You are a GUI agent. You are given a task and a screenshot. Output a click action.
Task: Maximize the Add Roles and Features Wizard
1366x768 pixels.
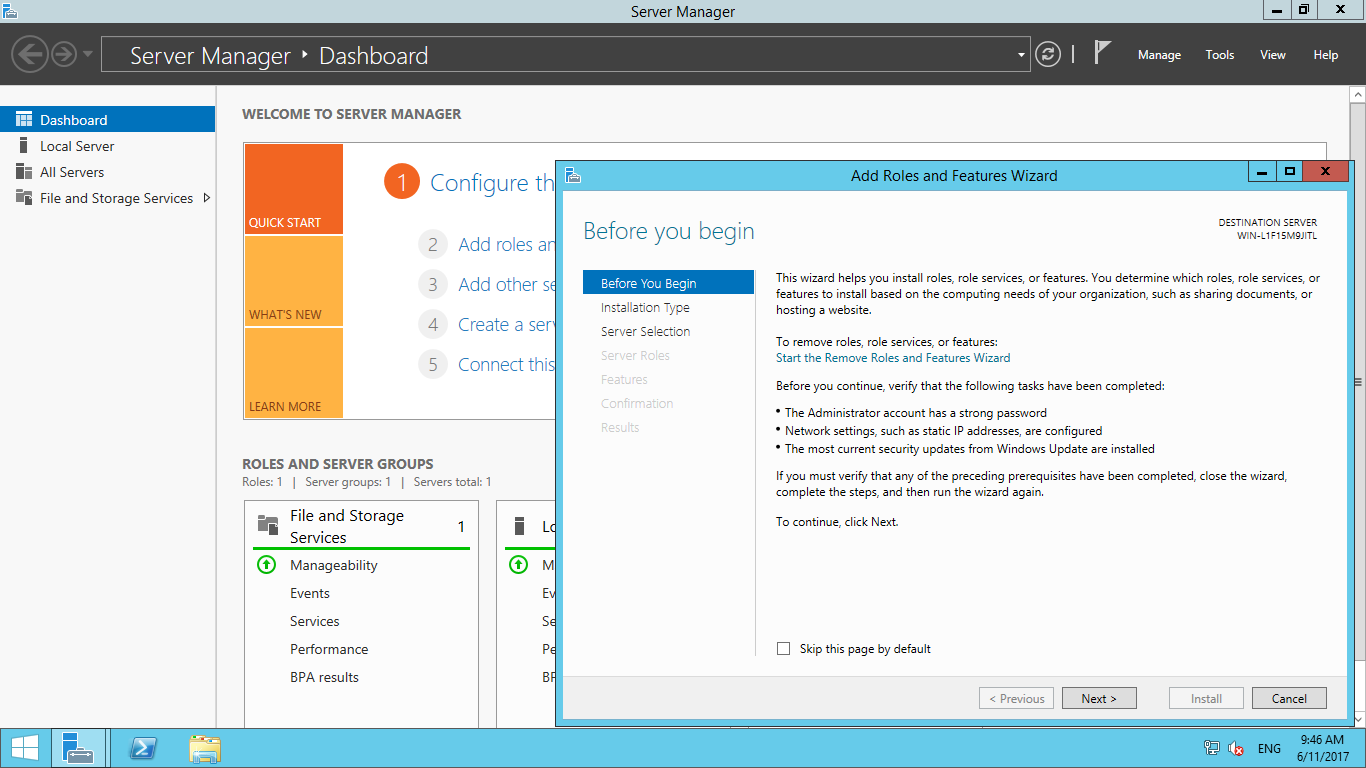tap(1290, 172)
